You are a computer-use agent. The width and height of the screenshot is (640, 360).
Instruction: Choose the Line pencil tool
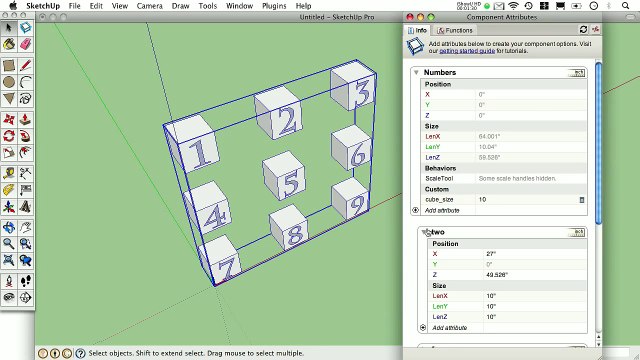25,65
